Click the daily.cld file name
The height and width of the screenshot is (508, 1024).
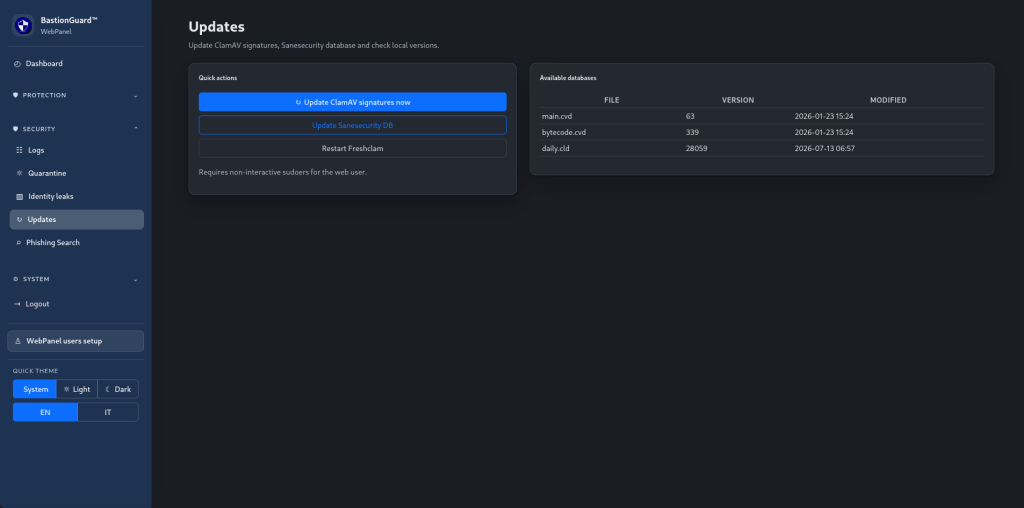pos(556,149)
